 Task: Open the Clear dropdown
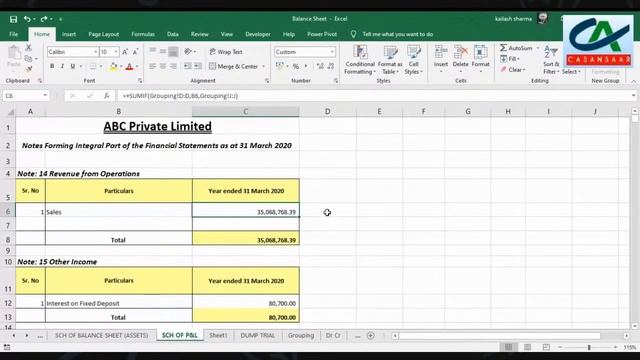tap(512, 70)
